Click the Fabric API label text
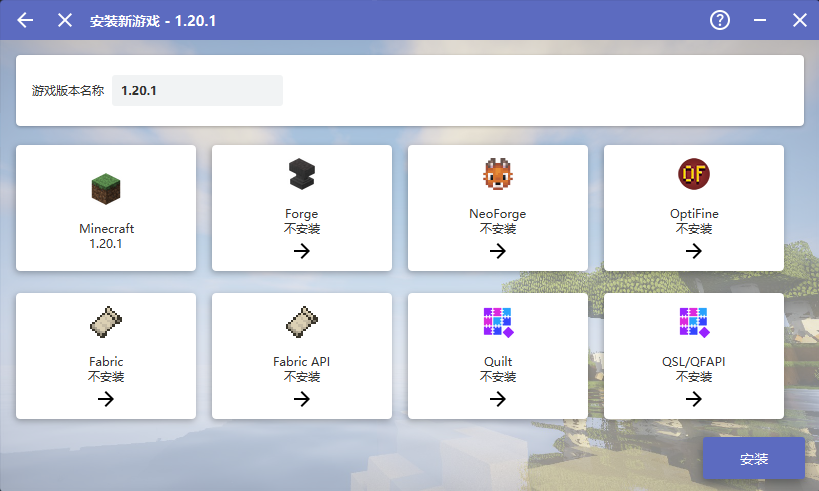This screenshot has width=819, height=491. [302, 361]
